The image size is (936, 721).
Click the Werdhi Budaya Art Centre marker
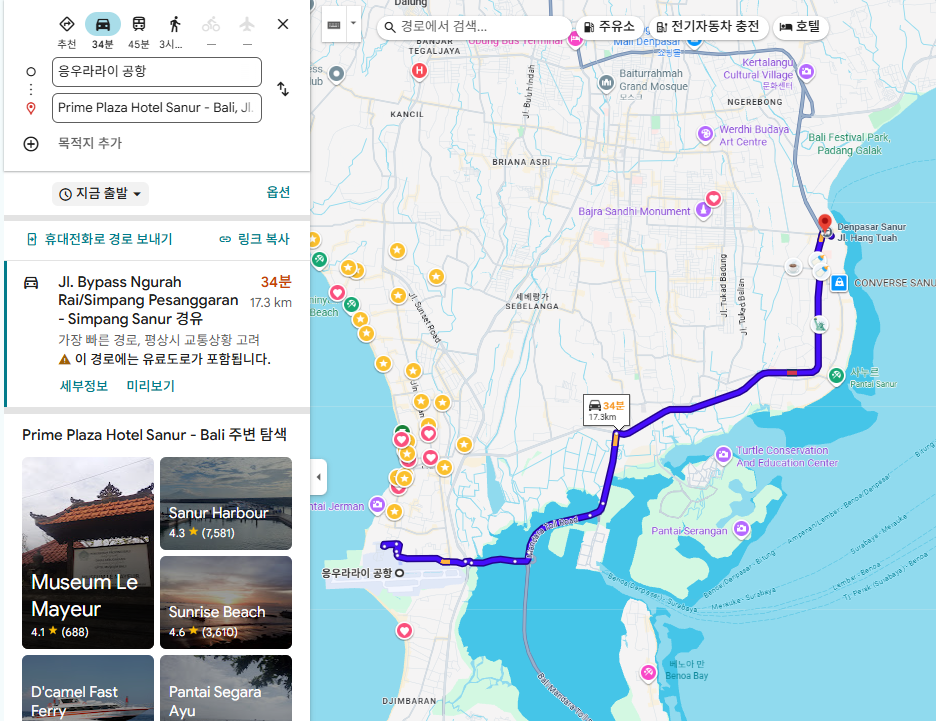click(x=705, y=134)
